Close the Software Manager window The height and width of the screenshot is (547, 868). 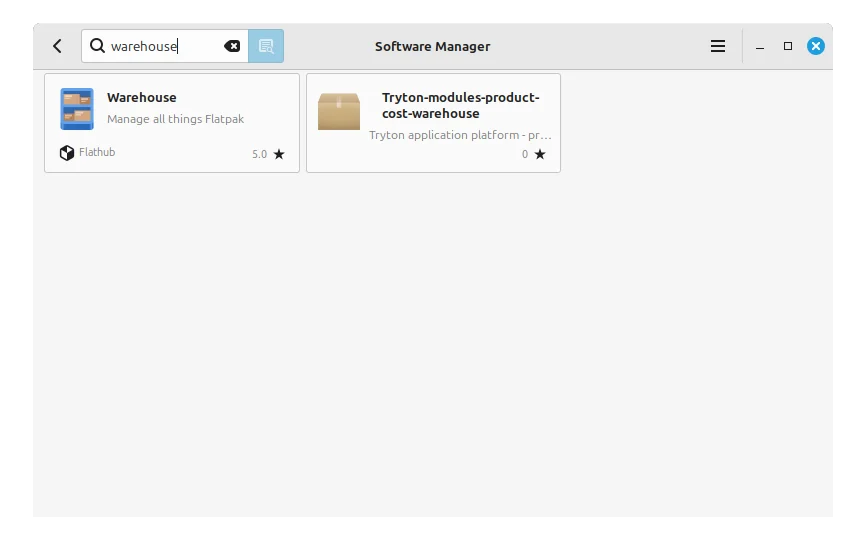tap(815, 46)
